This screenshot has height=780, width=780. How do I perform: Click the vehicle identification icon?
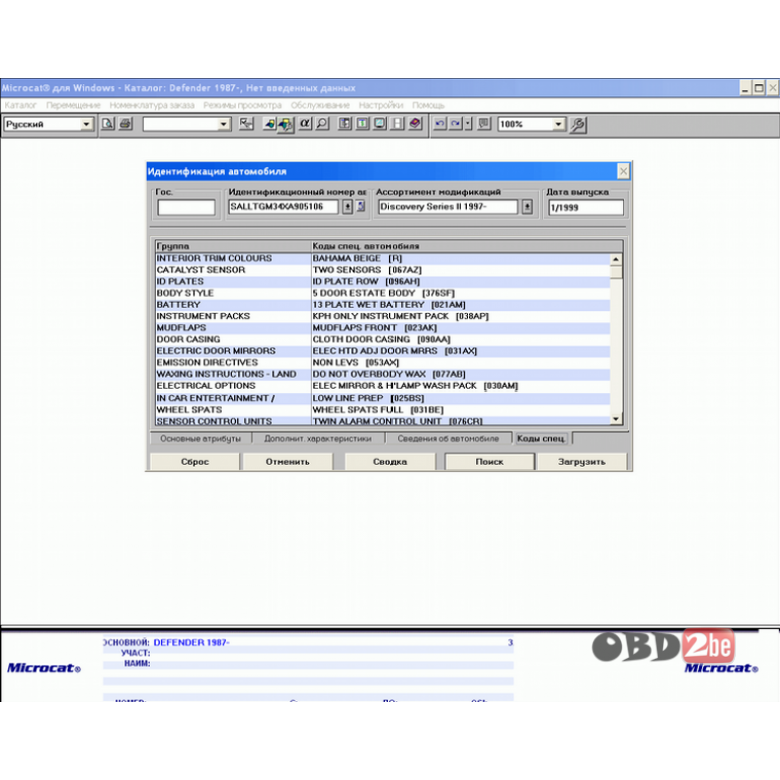pos(286,124)
